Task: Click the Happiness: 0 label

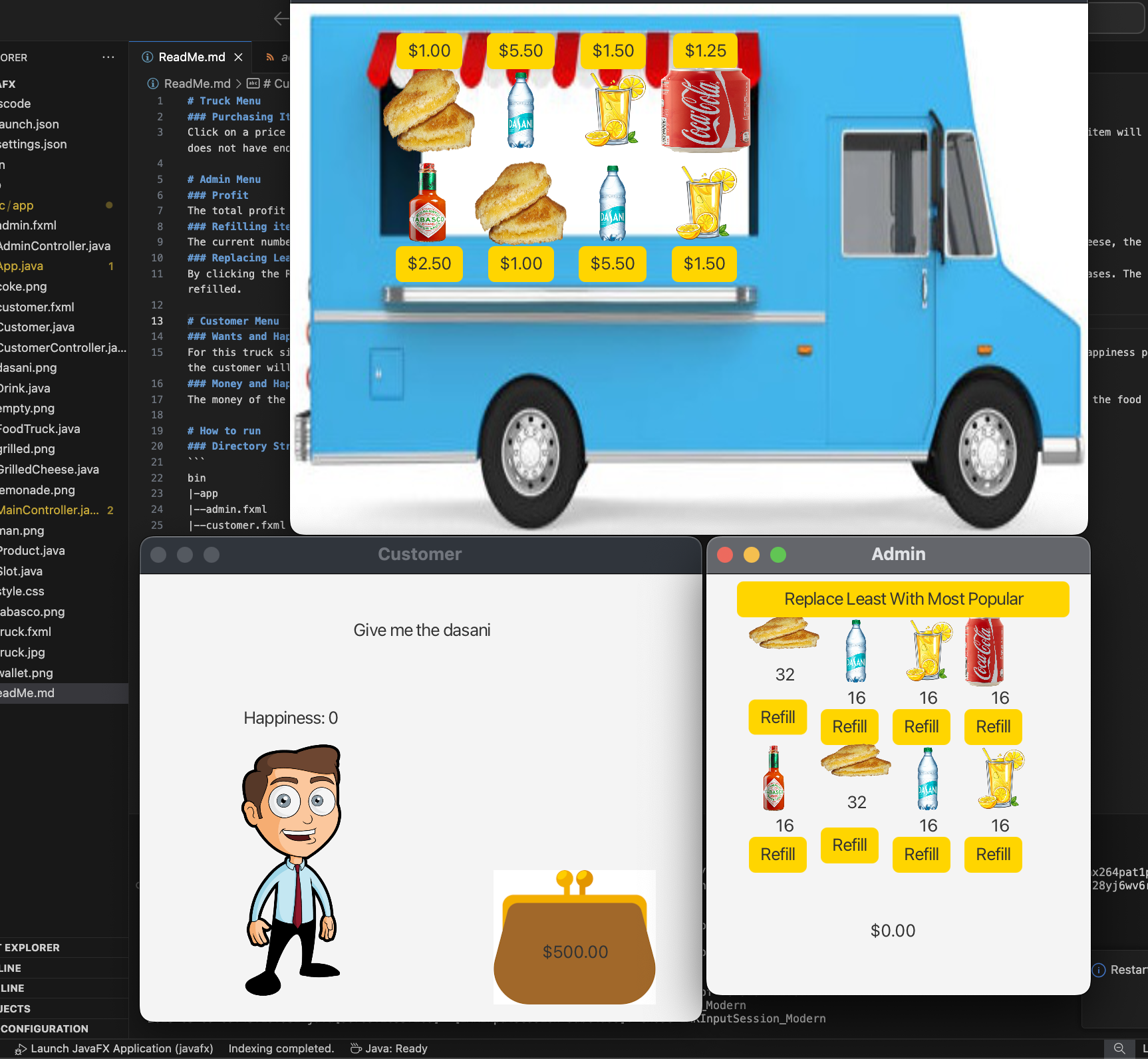Action: 291,718
